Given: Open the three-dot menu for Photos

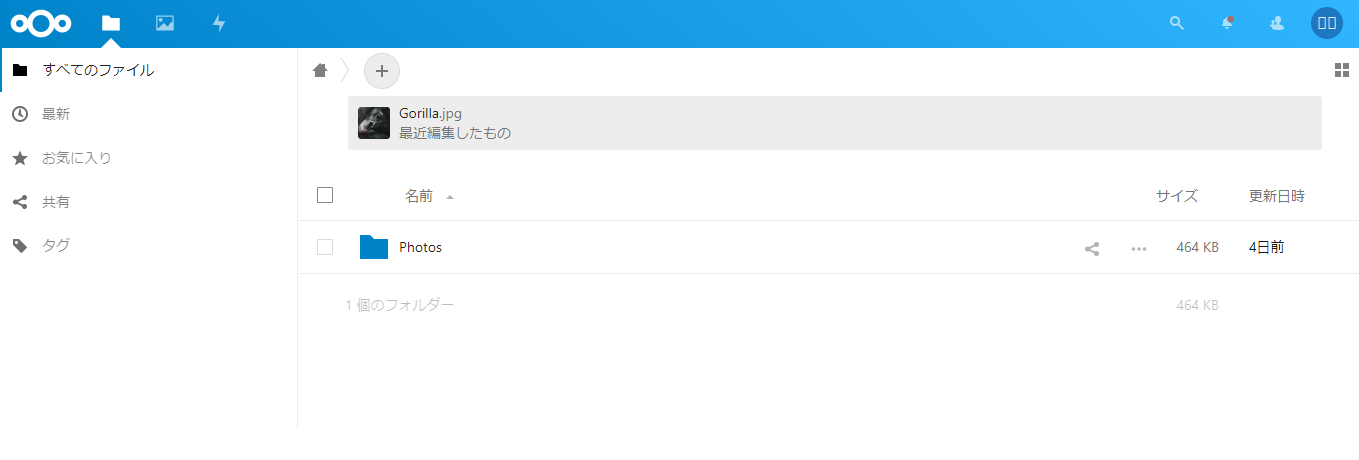Looking at the screenshot, I should coord(1139,248).
